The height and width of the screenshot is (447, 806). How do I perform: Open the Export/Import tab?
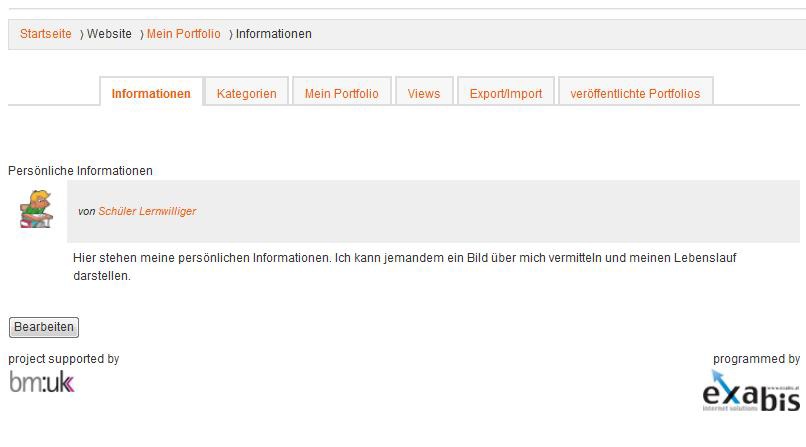506,92
